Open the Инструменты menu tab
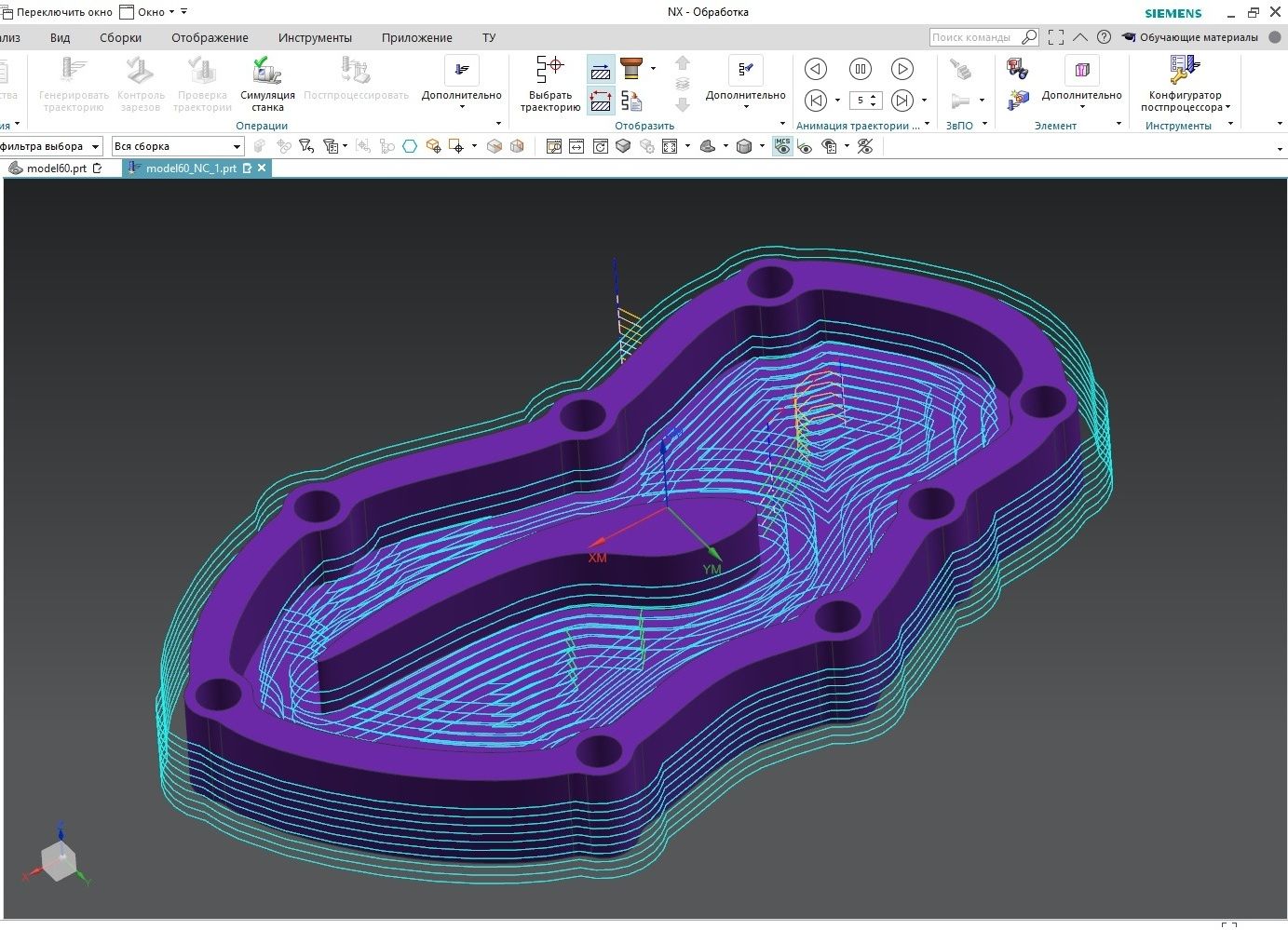1288x930 pixels. tap(315, 38)
